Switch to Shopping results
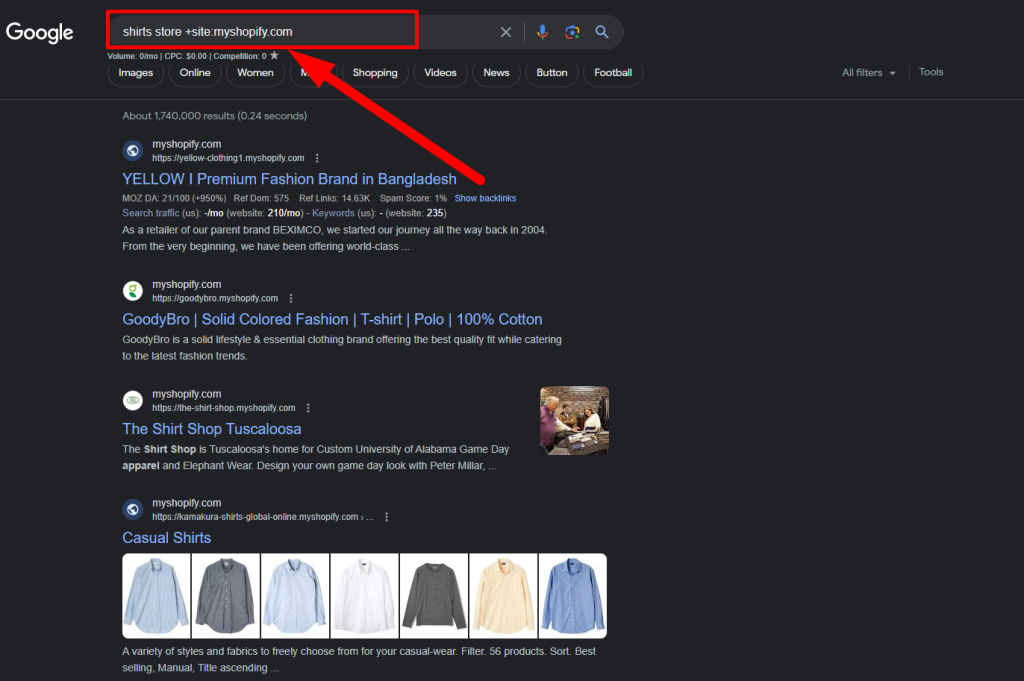 [x=375, y=72]
